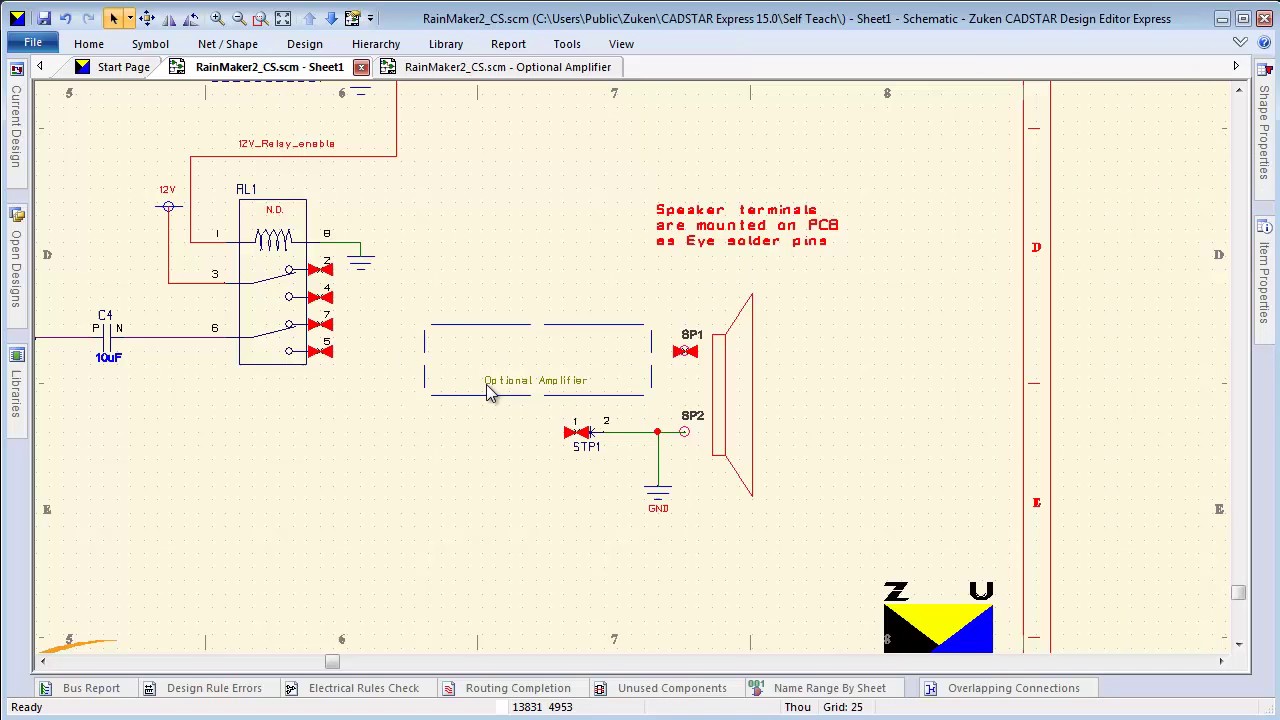
Task: Select the C4 capacitor symbol
Action: 107,336
